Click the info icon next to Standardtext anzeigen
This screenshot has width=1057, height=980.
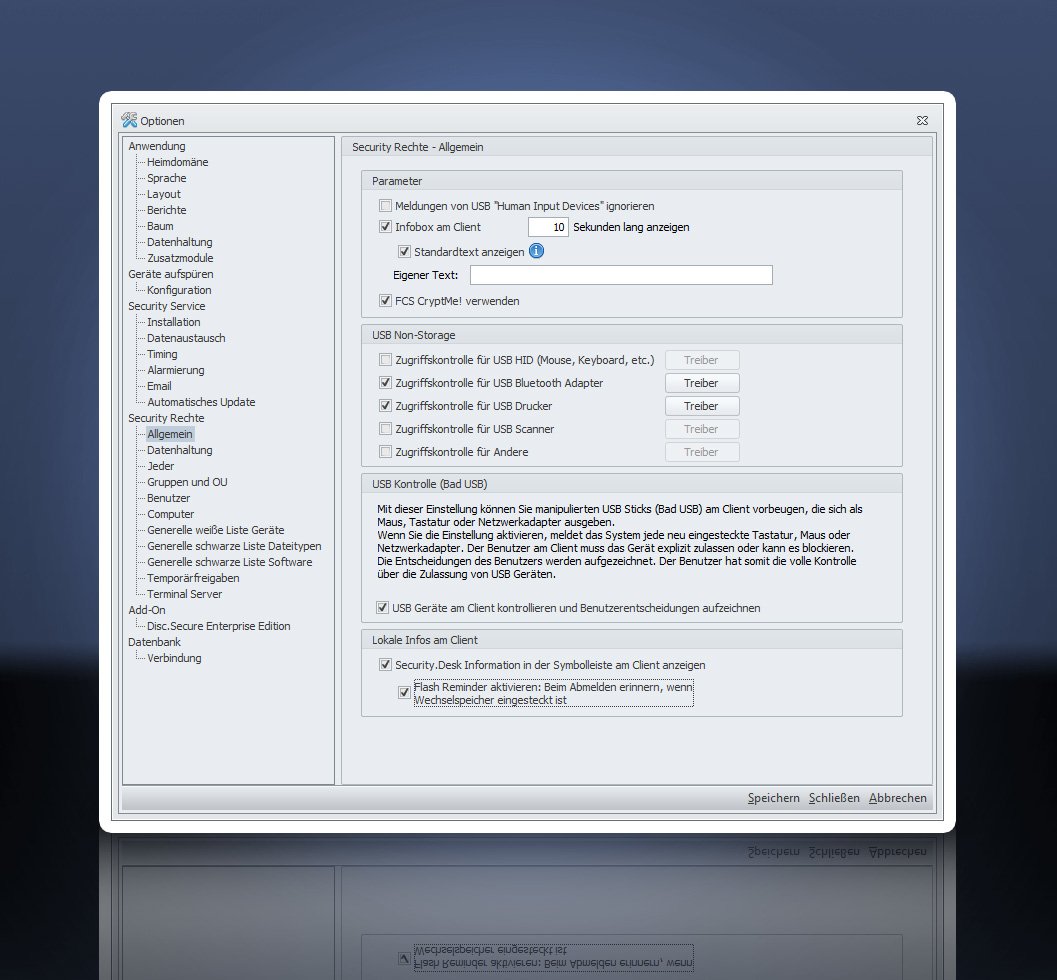[x=536, y=251]
